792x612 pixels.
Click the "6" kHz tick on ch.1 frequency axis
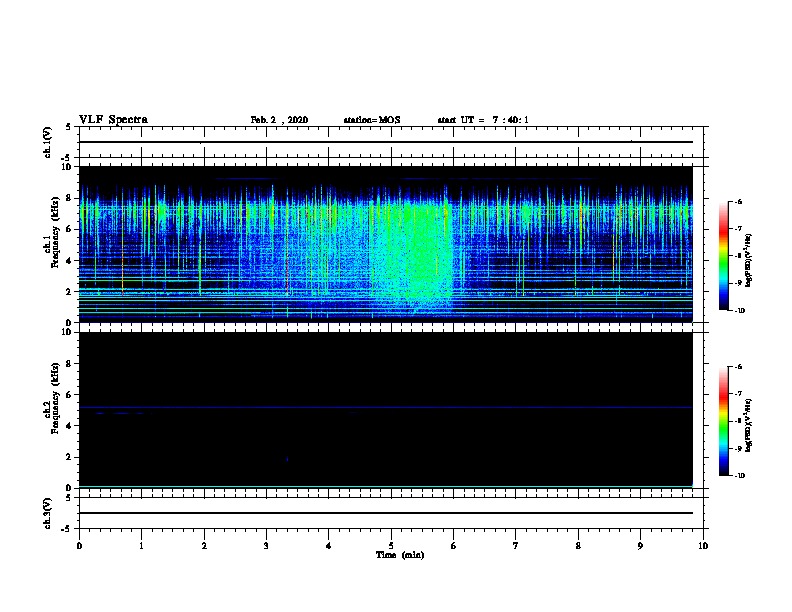pos(70,229)
